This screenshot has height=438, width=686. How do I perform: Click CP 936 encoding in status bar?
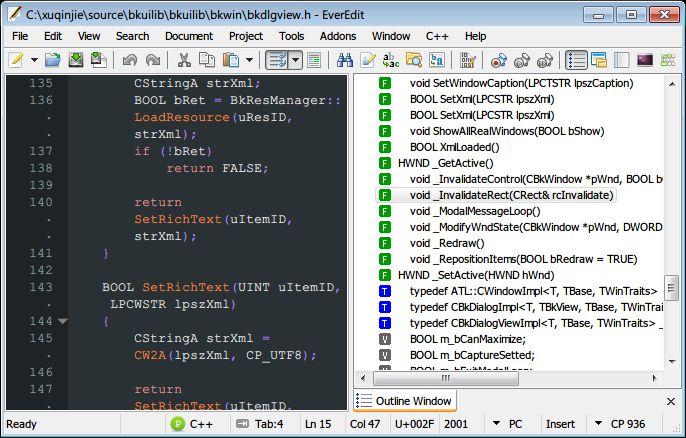(628, 424)
